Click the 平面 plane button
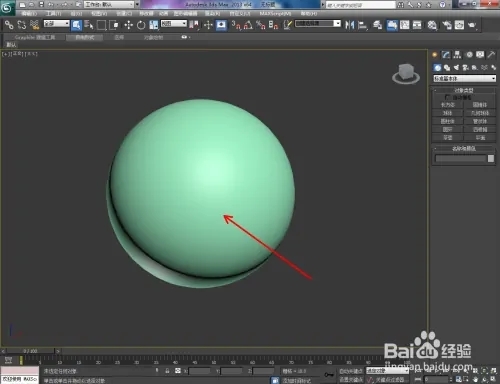This screenshot has height=384, width=500. (480, 137)
